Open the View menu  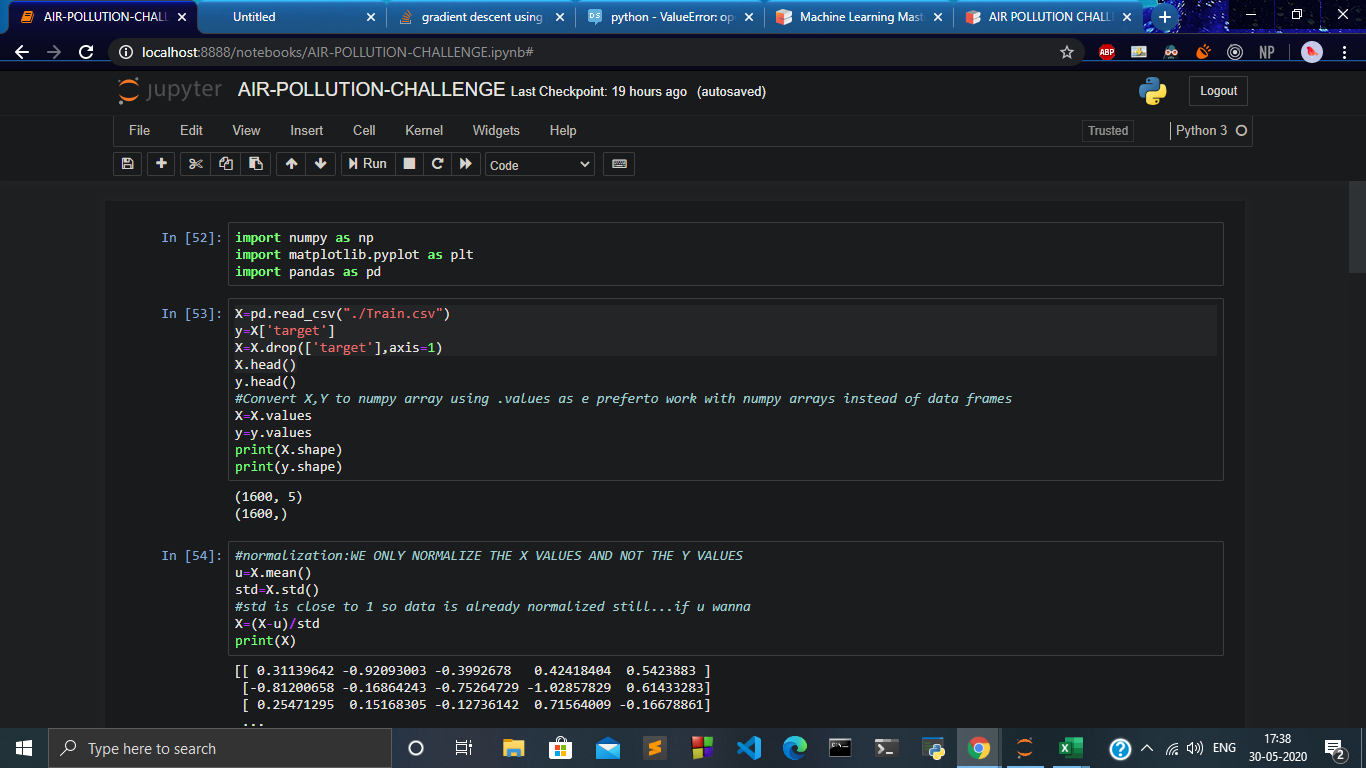pos(246,131)
